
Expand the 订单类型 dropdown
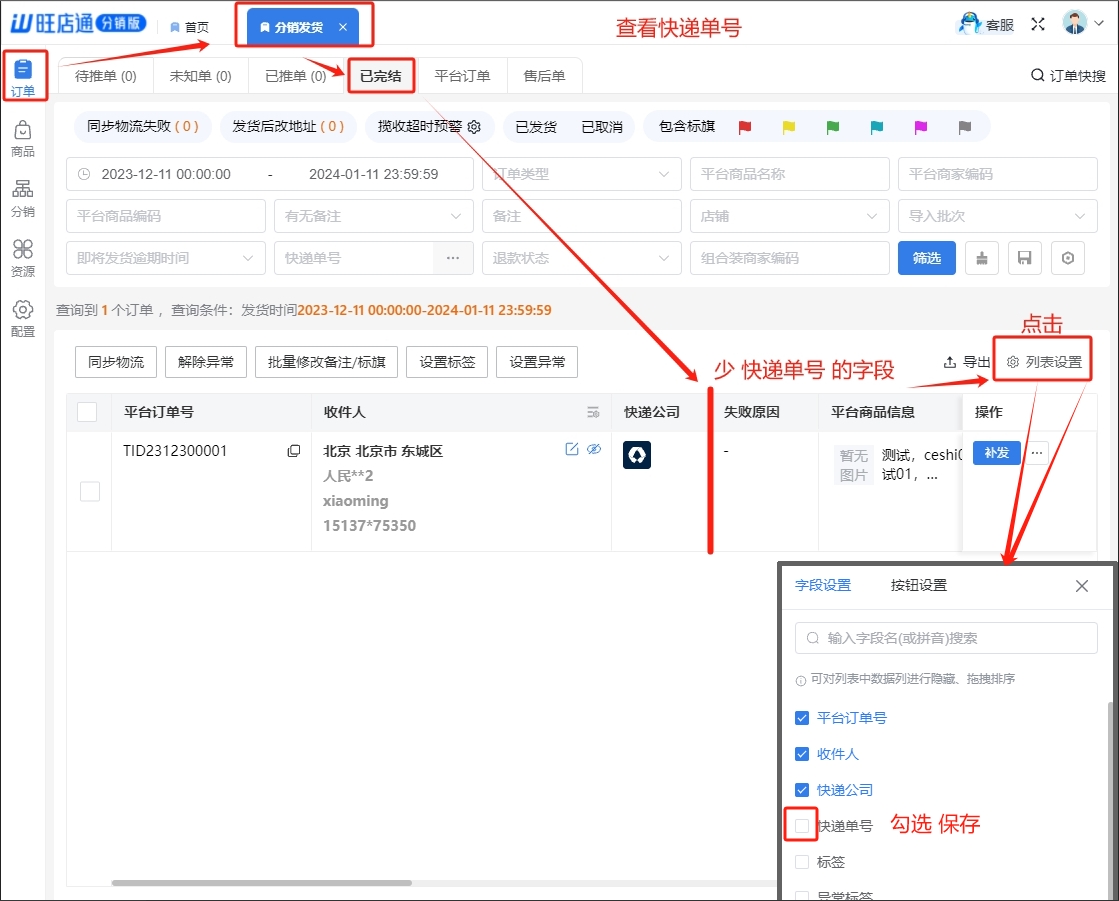coord(581,174)
